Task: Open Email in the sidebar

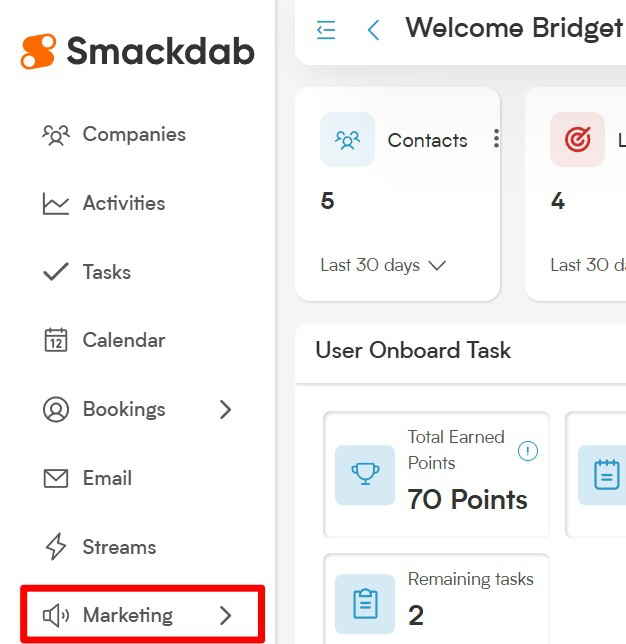Action: (x=87, y=478)
